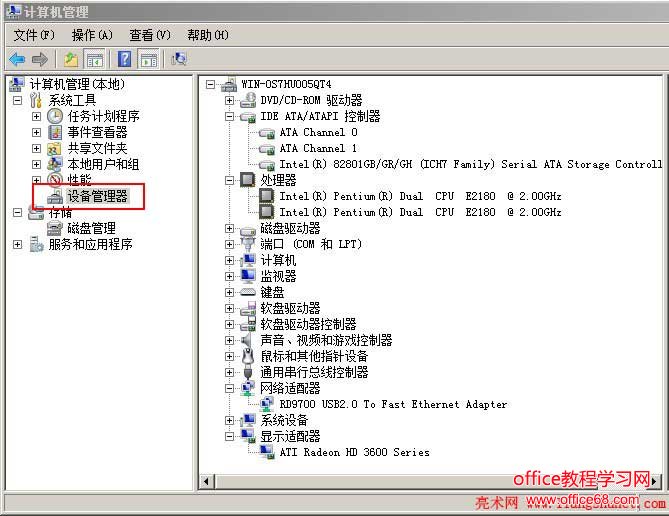Open the 文件(F) menu
This screenshot has width=669, height=516.
click(34, 35)
